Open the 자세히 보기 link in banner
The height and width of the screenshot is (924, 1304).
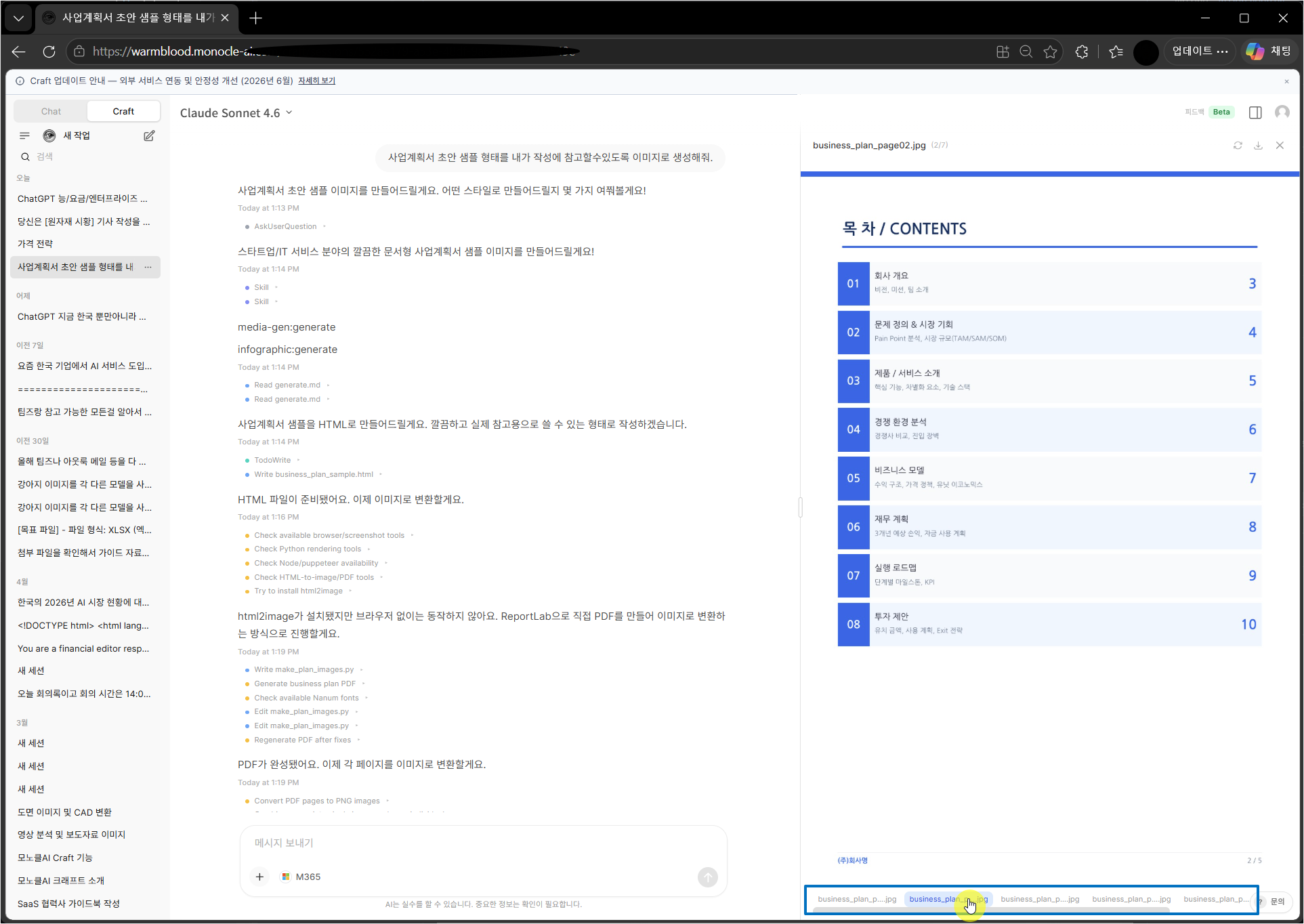click(317, 81)
